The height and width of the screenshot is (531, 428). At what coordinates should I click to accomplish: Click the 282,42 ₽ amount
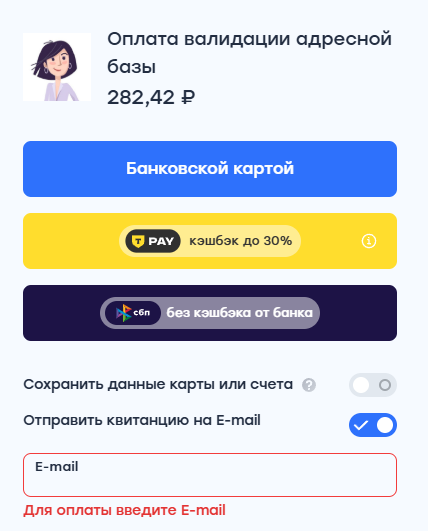pos(151,98)
